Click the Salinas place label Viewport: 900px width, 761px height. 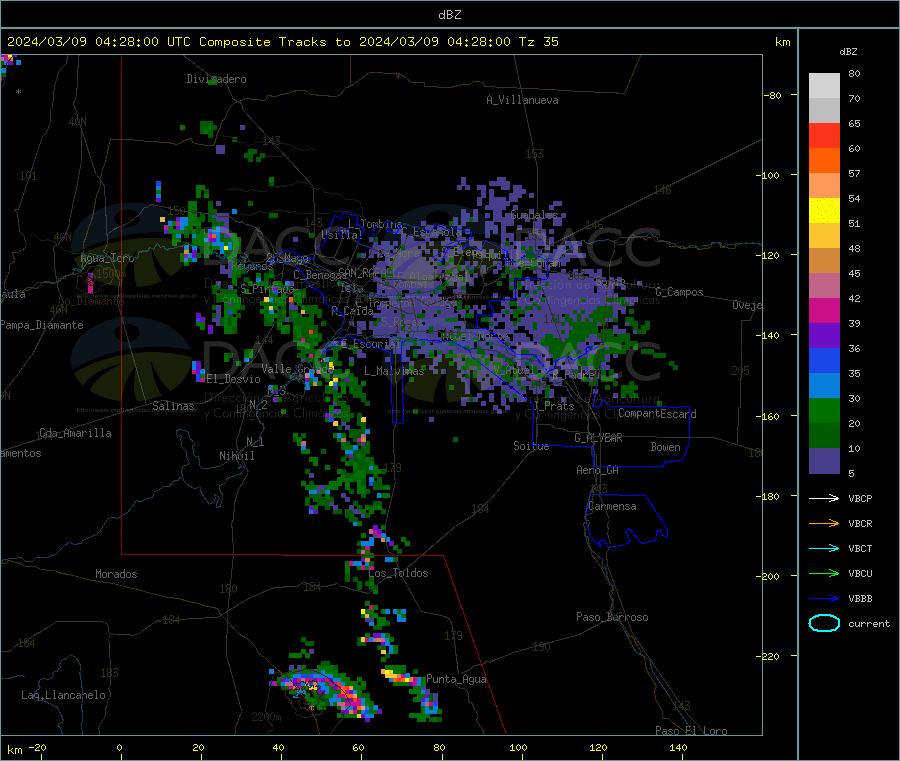(173, 406)
